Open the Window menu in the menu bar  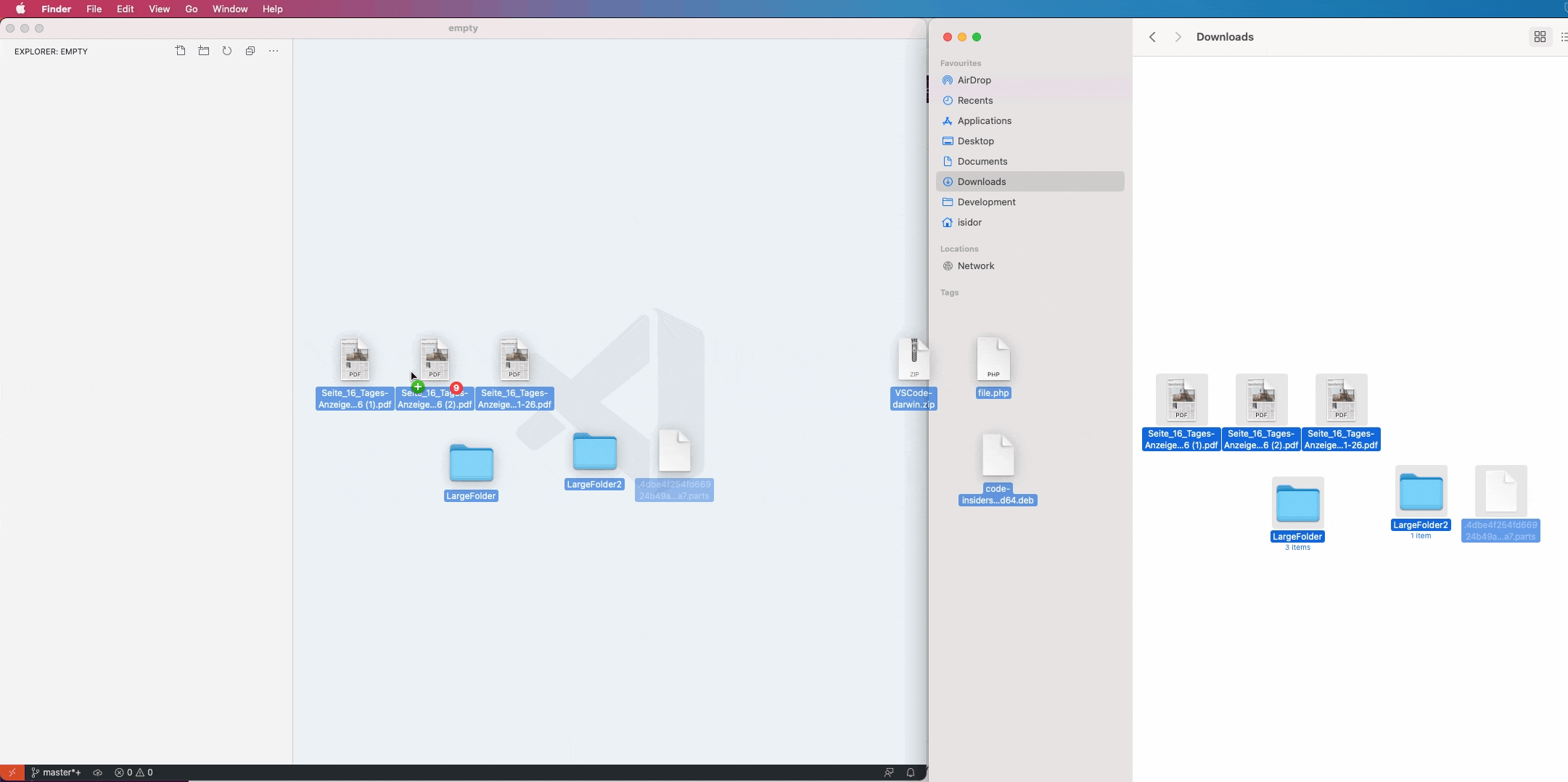229,9
